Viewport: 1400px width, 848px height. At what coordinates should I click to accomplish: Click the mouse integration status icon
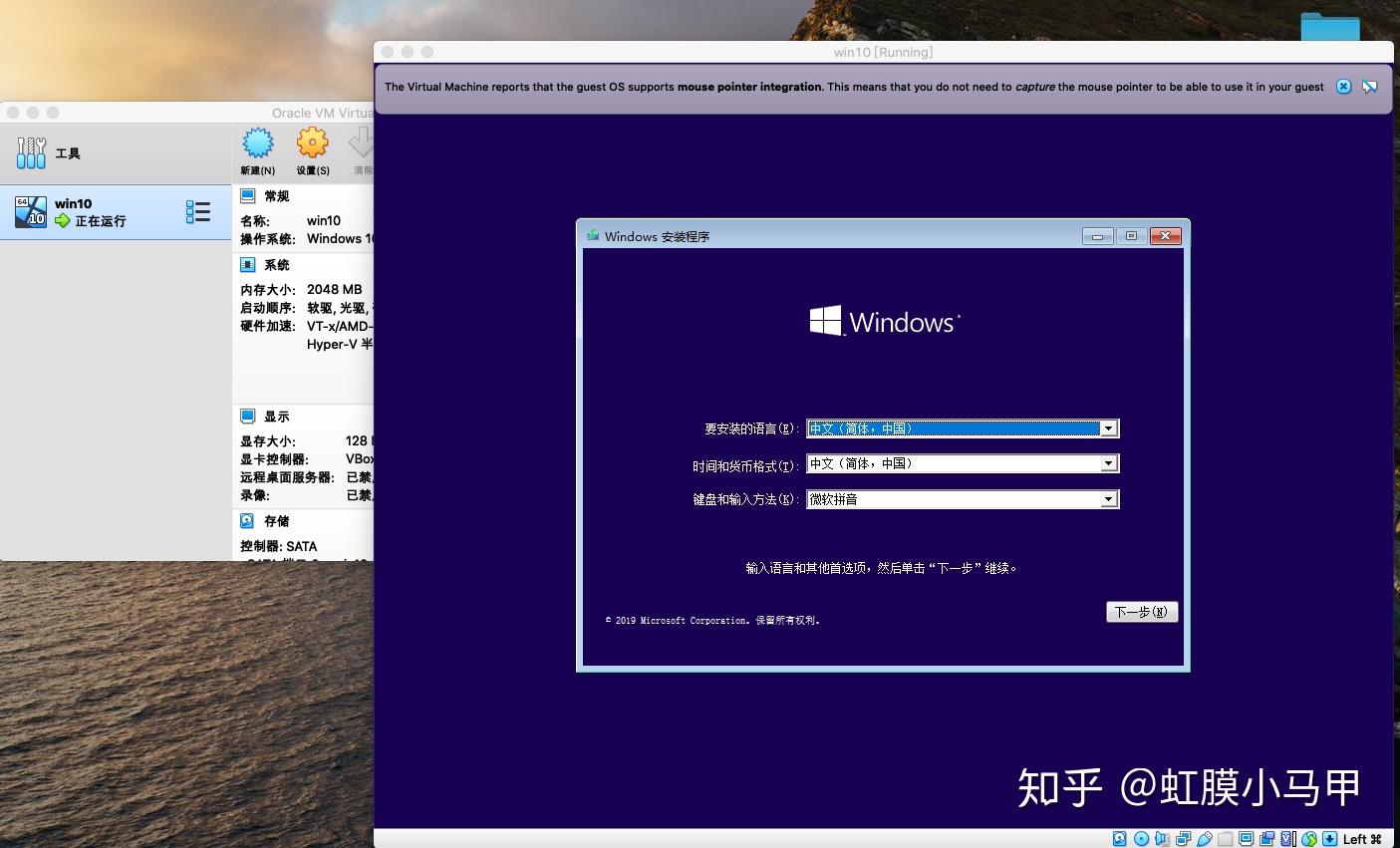point(1309,839)
